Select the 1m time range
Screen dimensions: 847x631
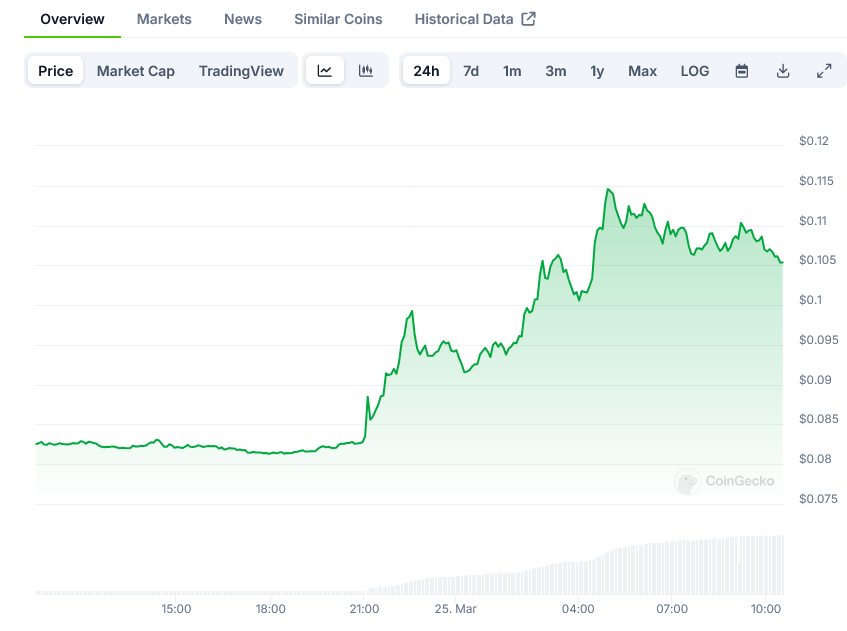point(512,71)
